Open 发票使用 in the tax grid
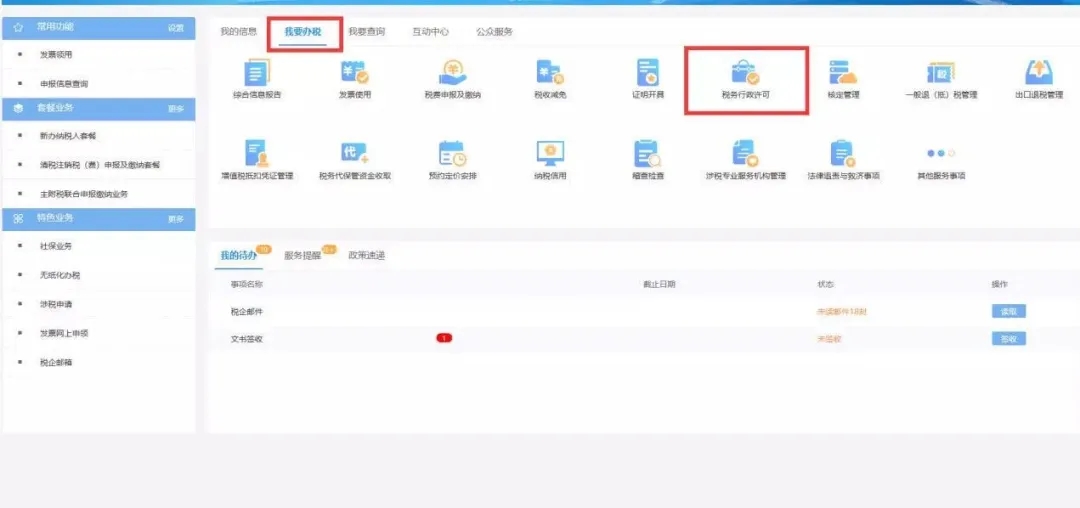Screen dimensions: 1080x508 pyautogui.click(x=354, y=74)
